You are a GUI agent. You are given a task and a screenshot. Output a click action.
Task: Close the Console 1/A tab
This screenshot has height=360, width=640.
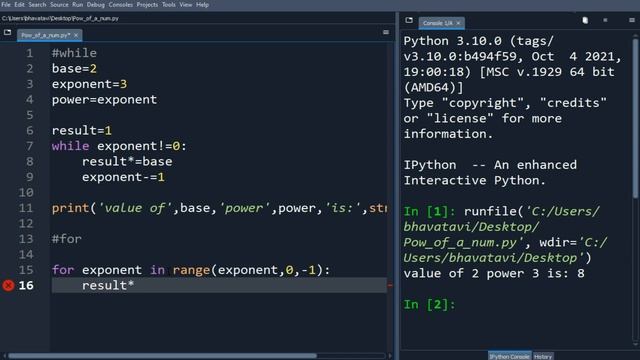click(458, 23)
